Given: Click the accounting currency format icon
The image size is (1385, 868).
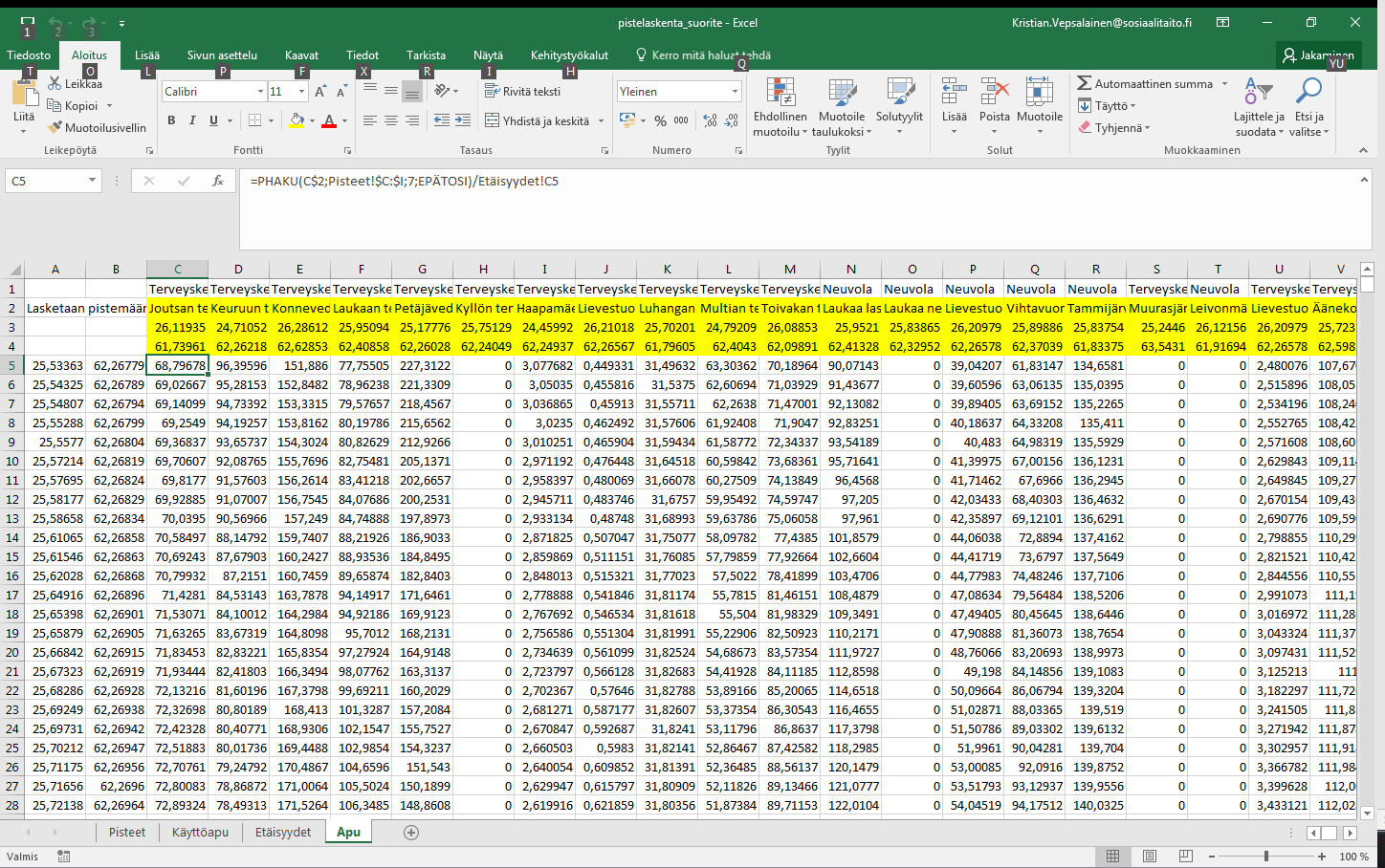Looking at the screenshot, I should coord(627,120).
